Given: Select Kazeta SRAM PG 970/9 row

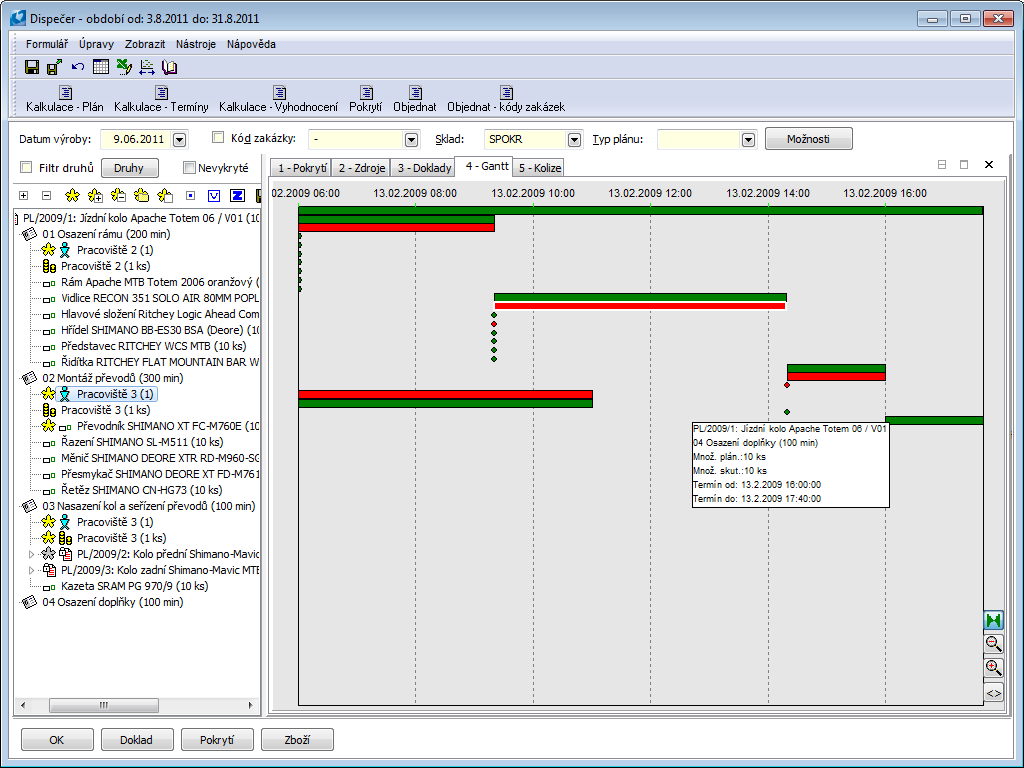Looking at the screenshot, I should (x=135, y=586).
